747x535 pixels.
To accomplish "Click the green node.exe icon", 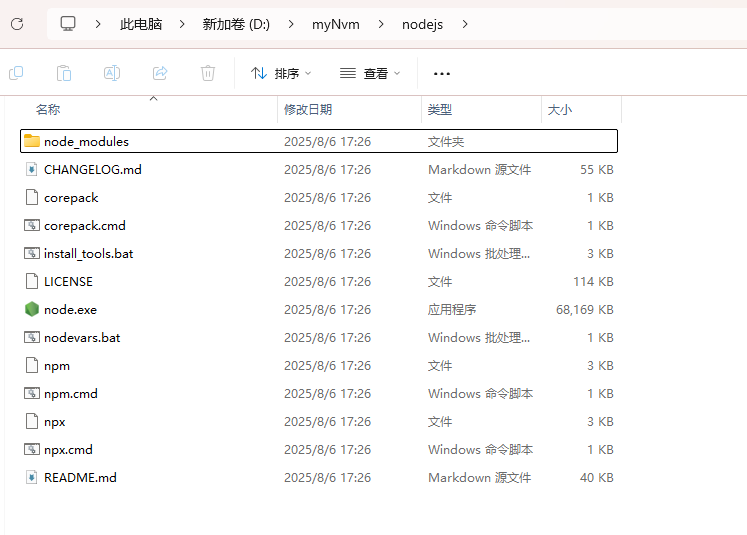I will coord(31,309).
